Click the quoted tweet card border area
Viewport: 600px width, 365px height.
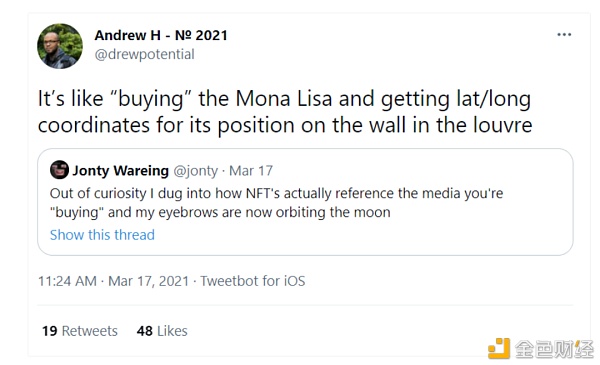(x=305, y=202)
